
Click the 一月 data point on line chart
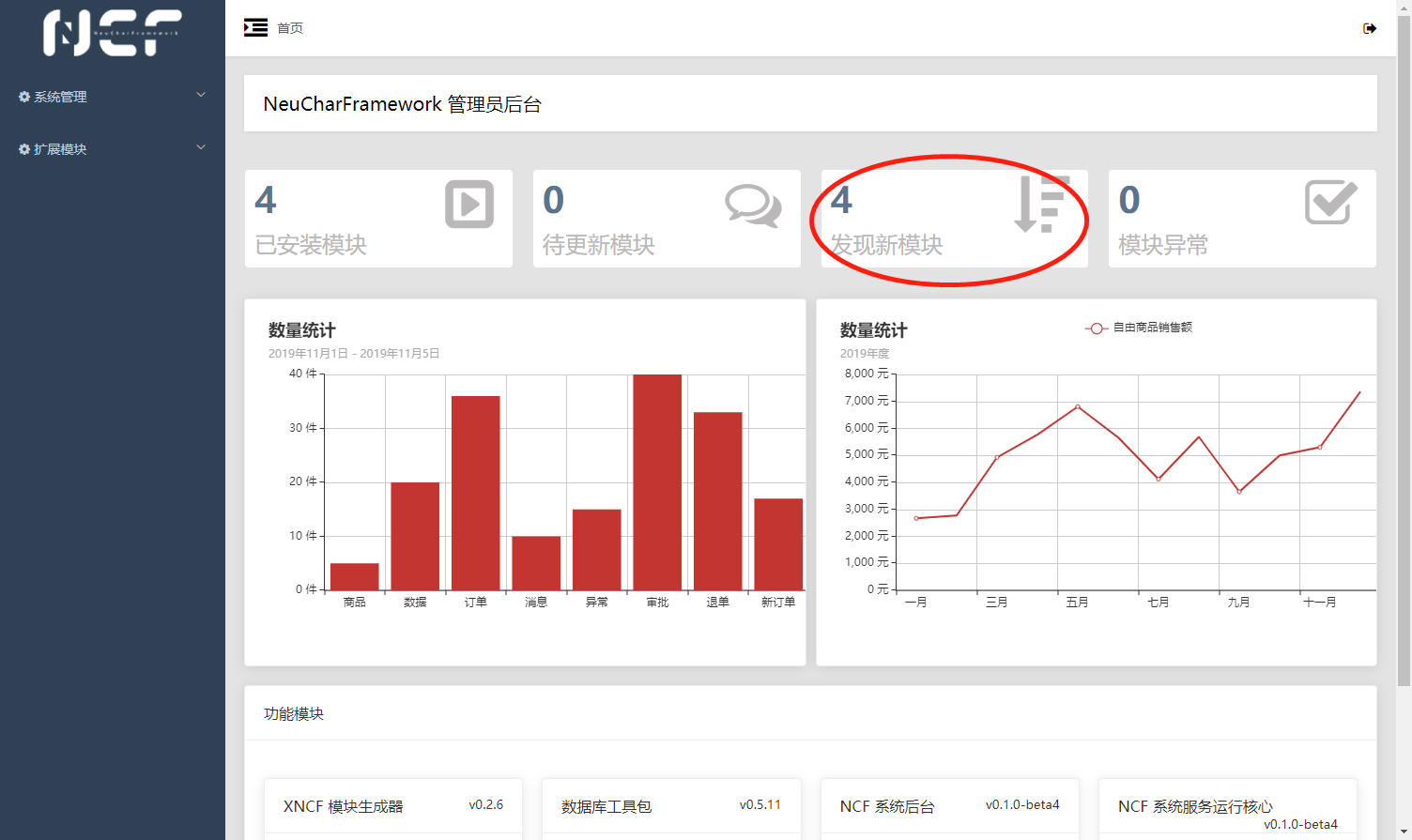pos(916,518)
